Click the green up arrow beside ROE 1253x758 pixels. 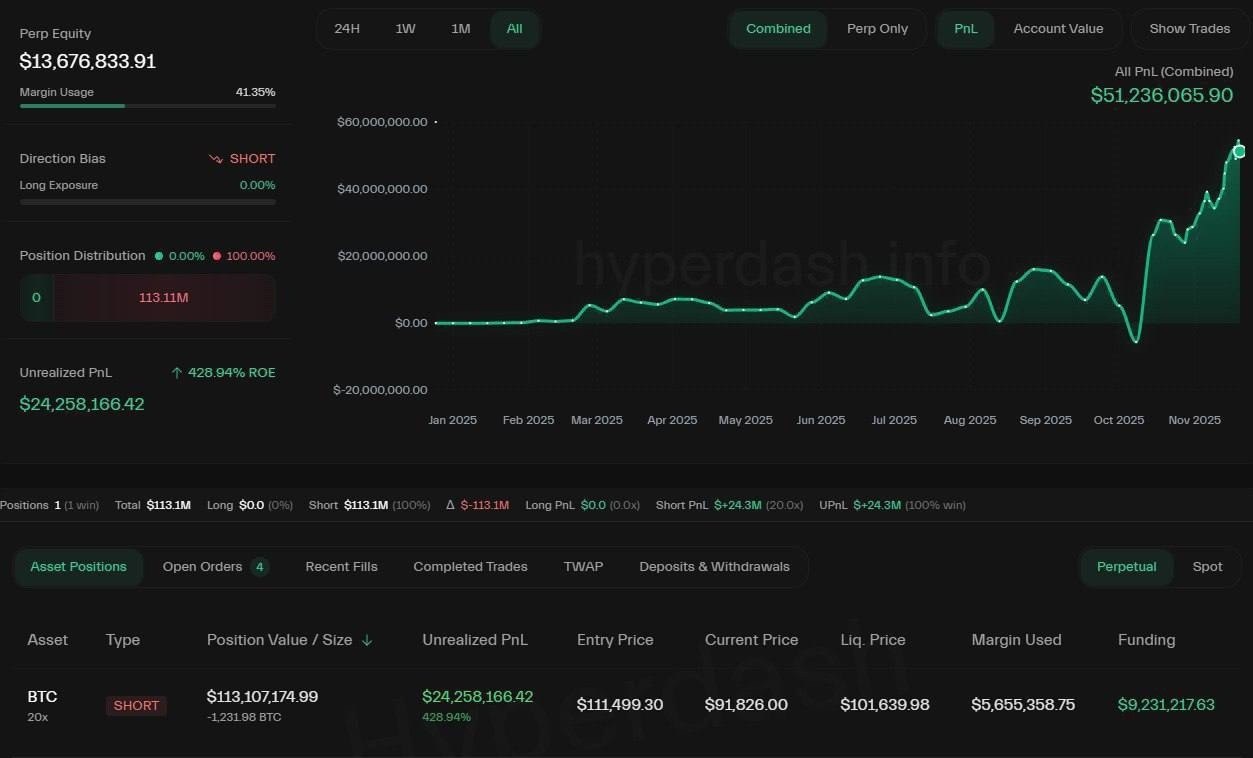tap(177, 373)
